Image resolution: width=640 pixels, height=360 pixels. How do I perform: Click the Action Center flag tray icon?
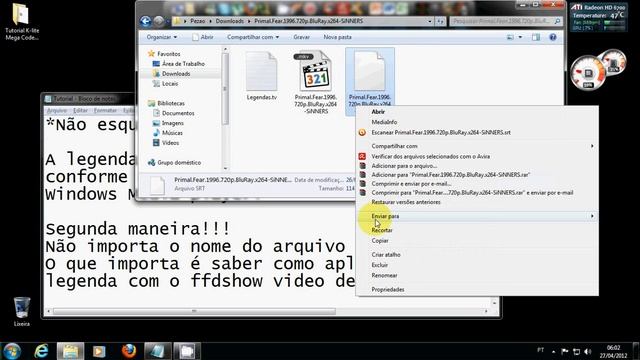[565, 351]
